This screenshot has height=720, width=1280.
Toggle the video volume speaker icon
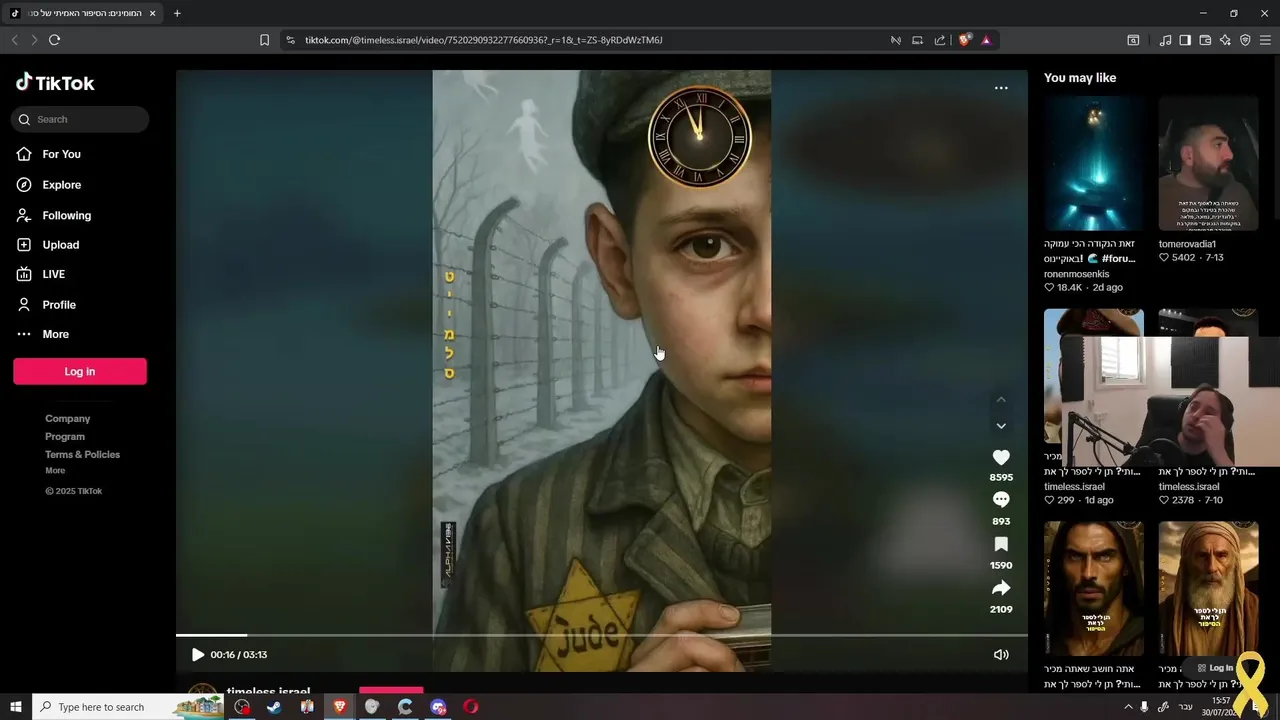tap(1001, 655)
